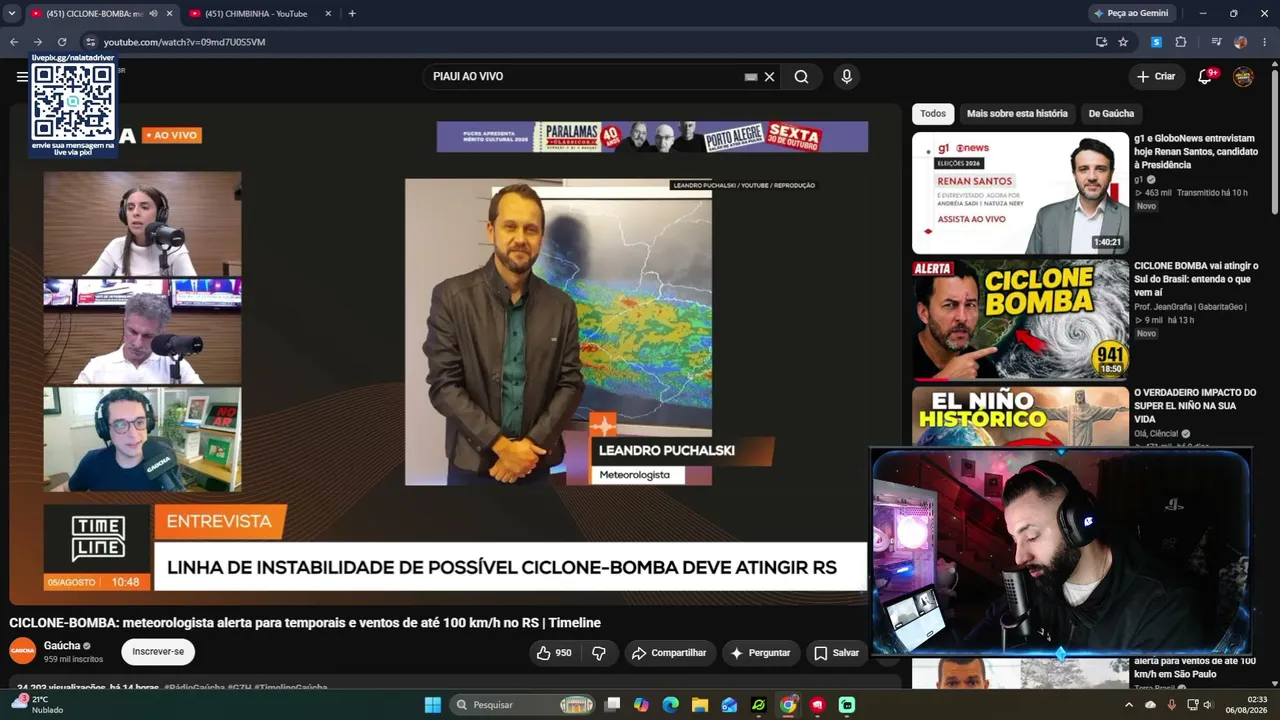Open a new browser tab
Screen dimensions: 1280x720
pos(352,14)
